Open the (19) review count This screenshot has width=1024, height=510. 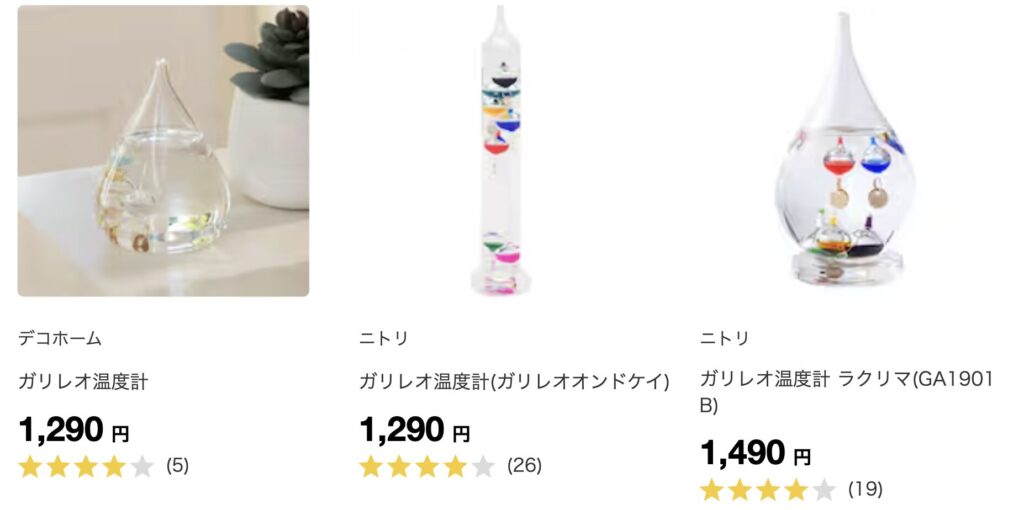coord(865,489)
